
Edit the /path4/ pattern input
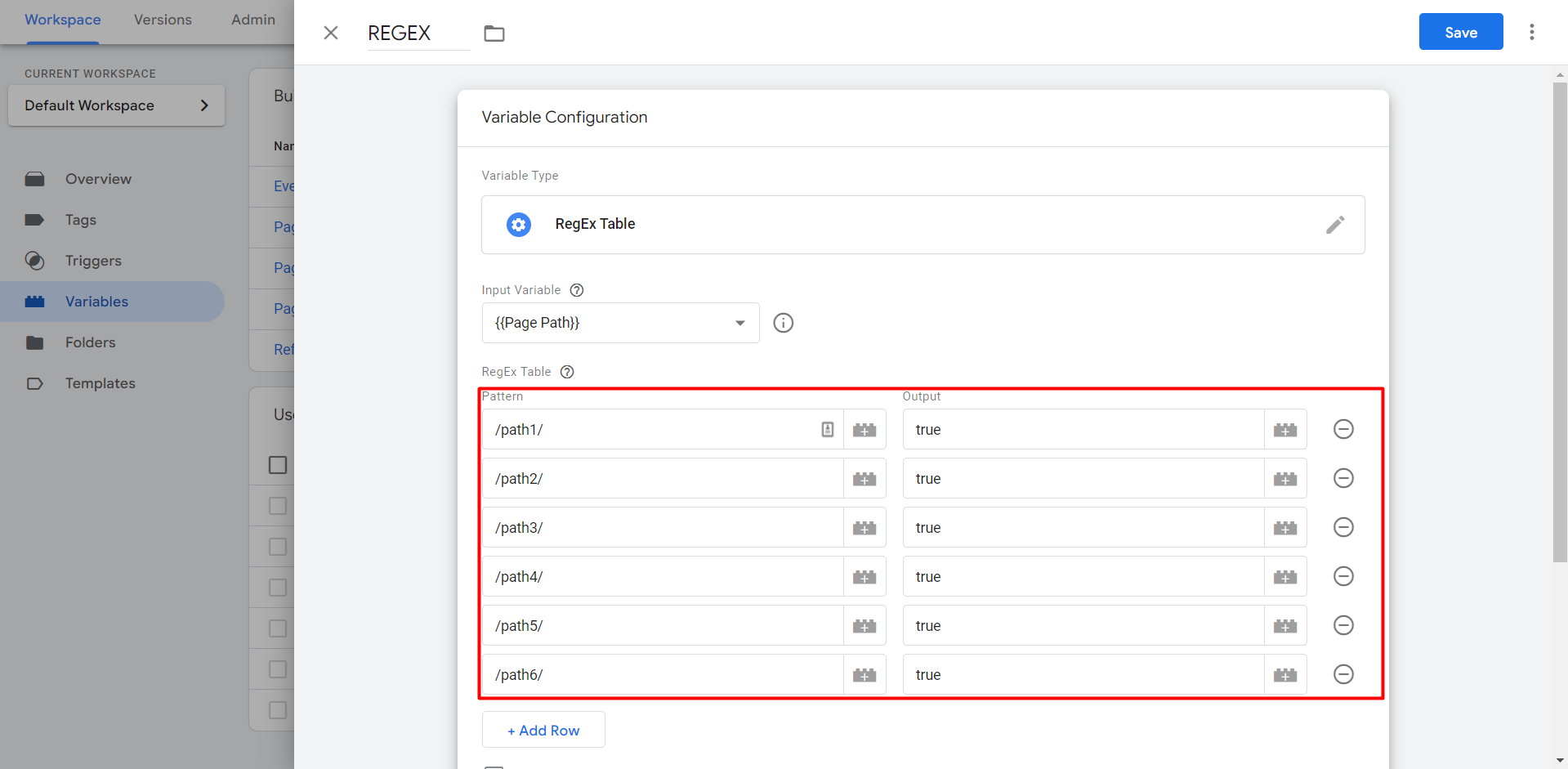[x=663, y=577]
